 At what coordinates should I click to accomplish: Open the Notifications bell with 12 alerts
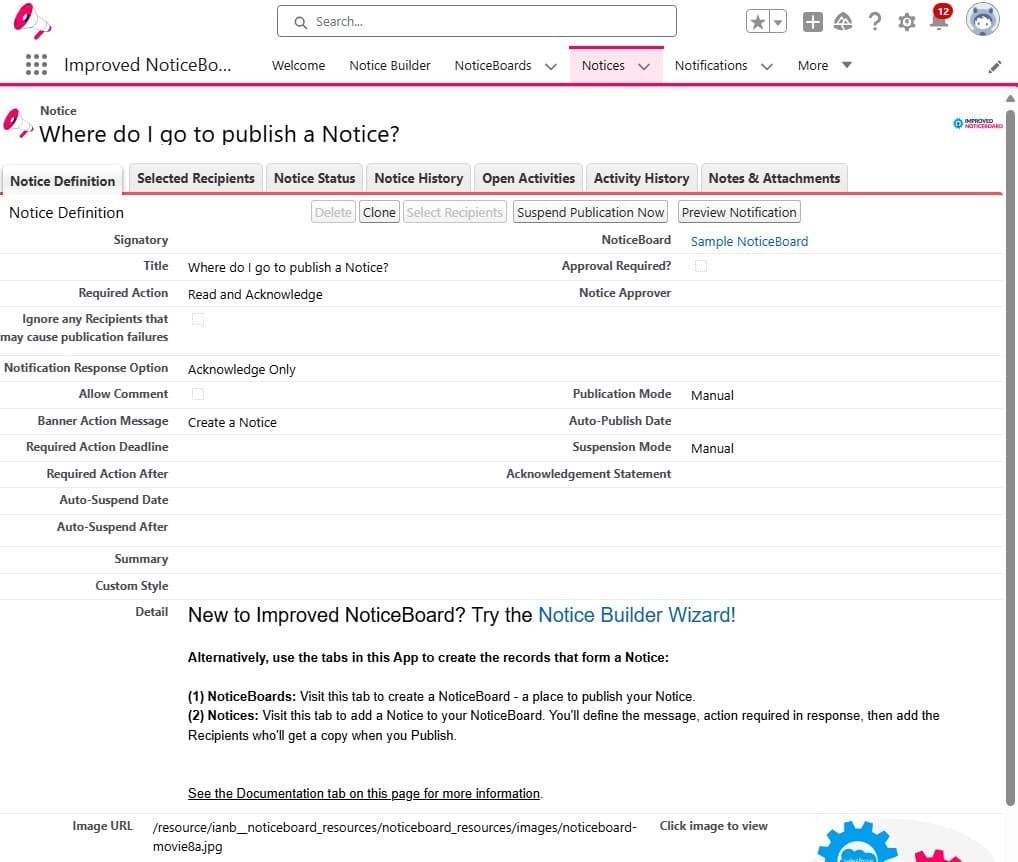pyautogui.click(x=940, y=19)
